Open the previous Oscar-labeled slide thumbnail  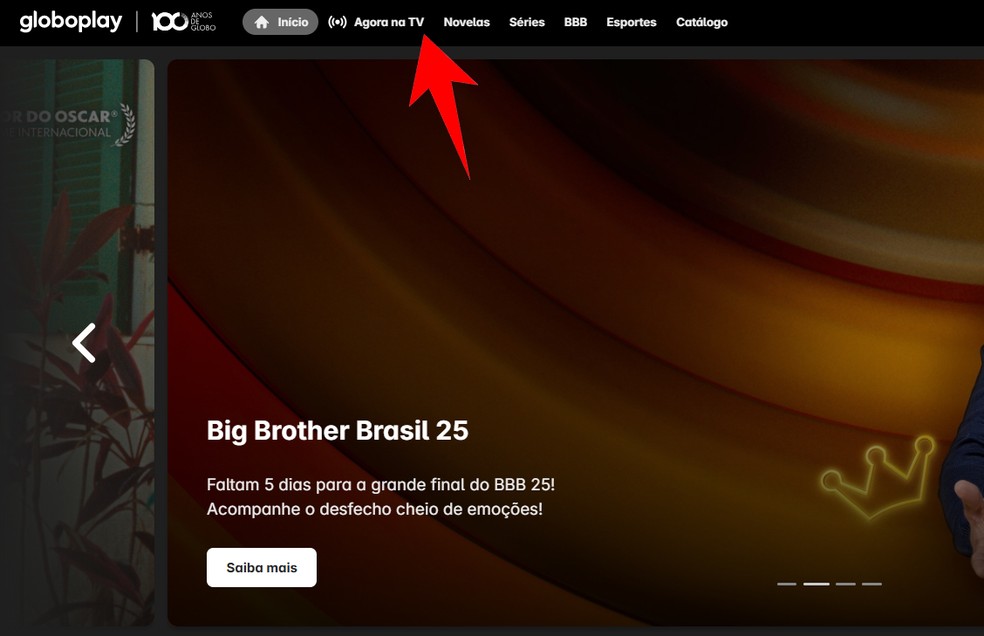pos(77,342)
